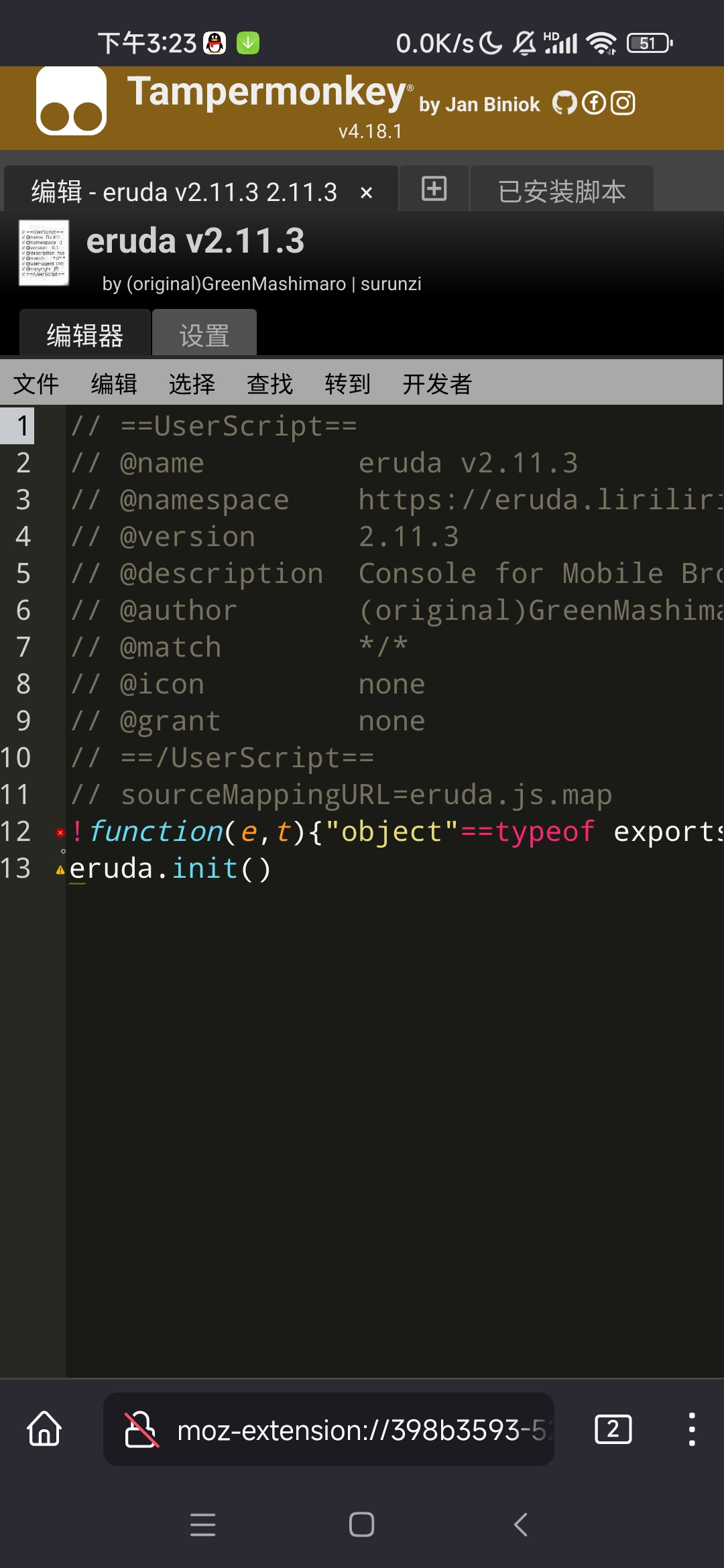Screen dimensions: 724x1568
Task: Click the yellow warning marker on line 13
Action: click(x=60, y=870)
